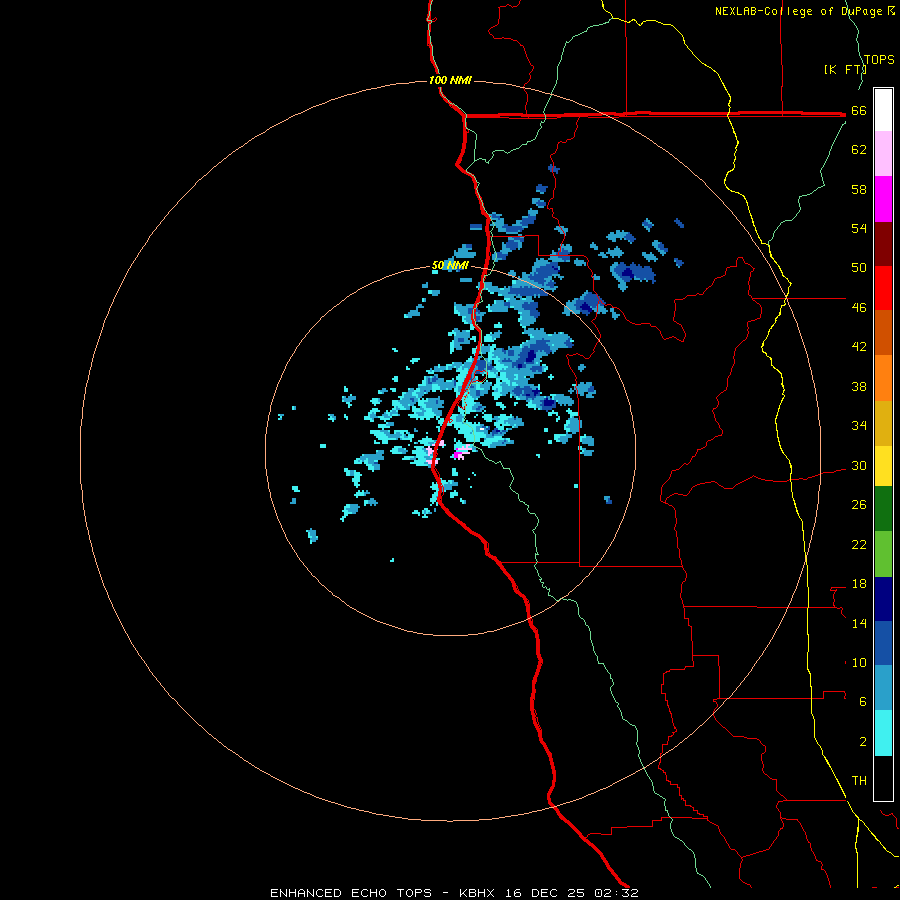Click the navy blue legend swatch

coord(883,599)
